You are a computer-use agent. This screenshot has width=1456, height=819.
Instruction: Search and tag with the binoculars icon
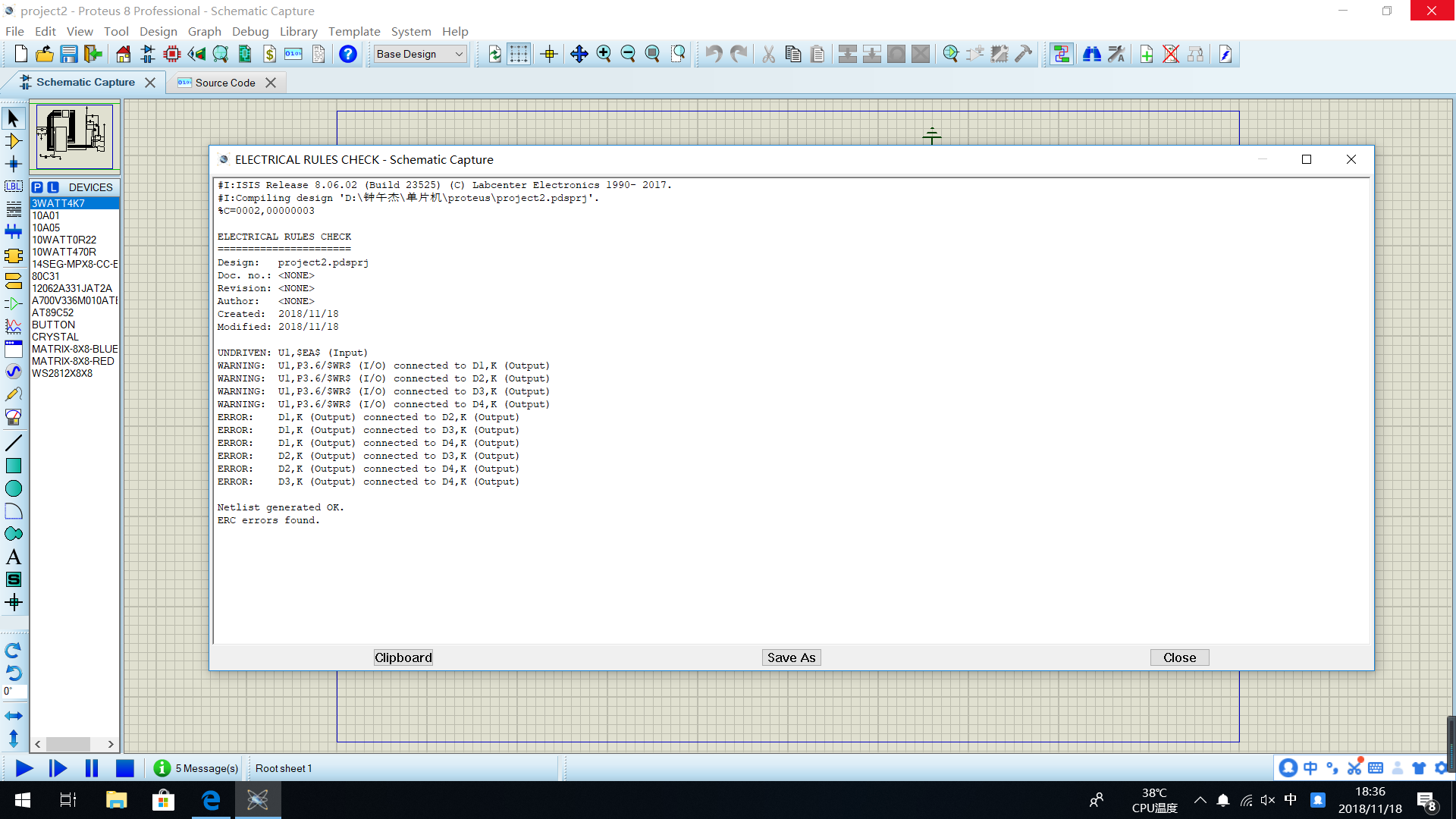[x=1092, y=54]
